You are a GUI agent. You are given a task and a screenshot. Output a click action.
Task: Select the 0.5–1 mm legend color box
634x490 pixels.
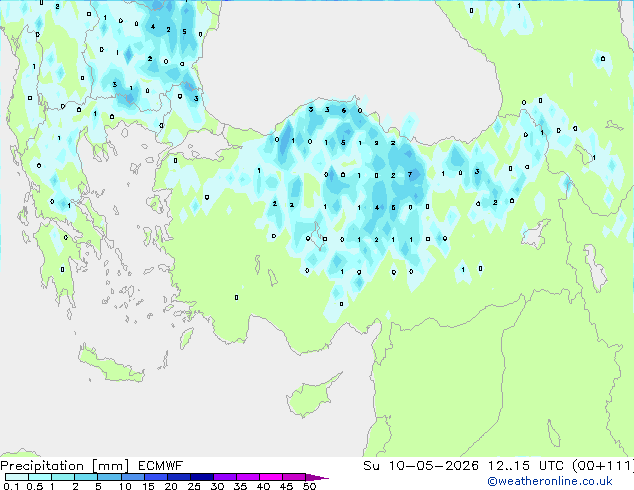coord(40,477)
